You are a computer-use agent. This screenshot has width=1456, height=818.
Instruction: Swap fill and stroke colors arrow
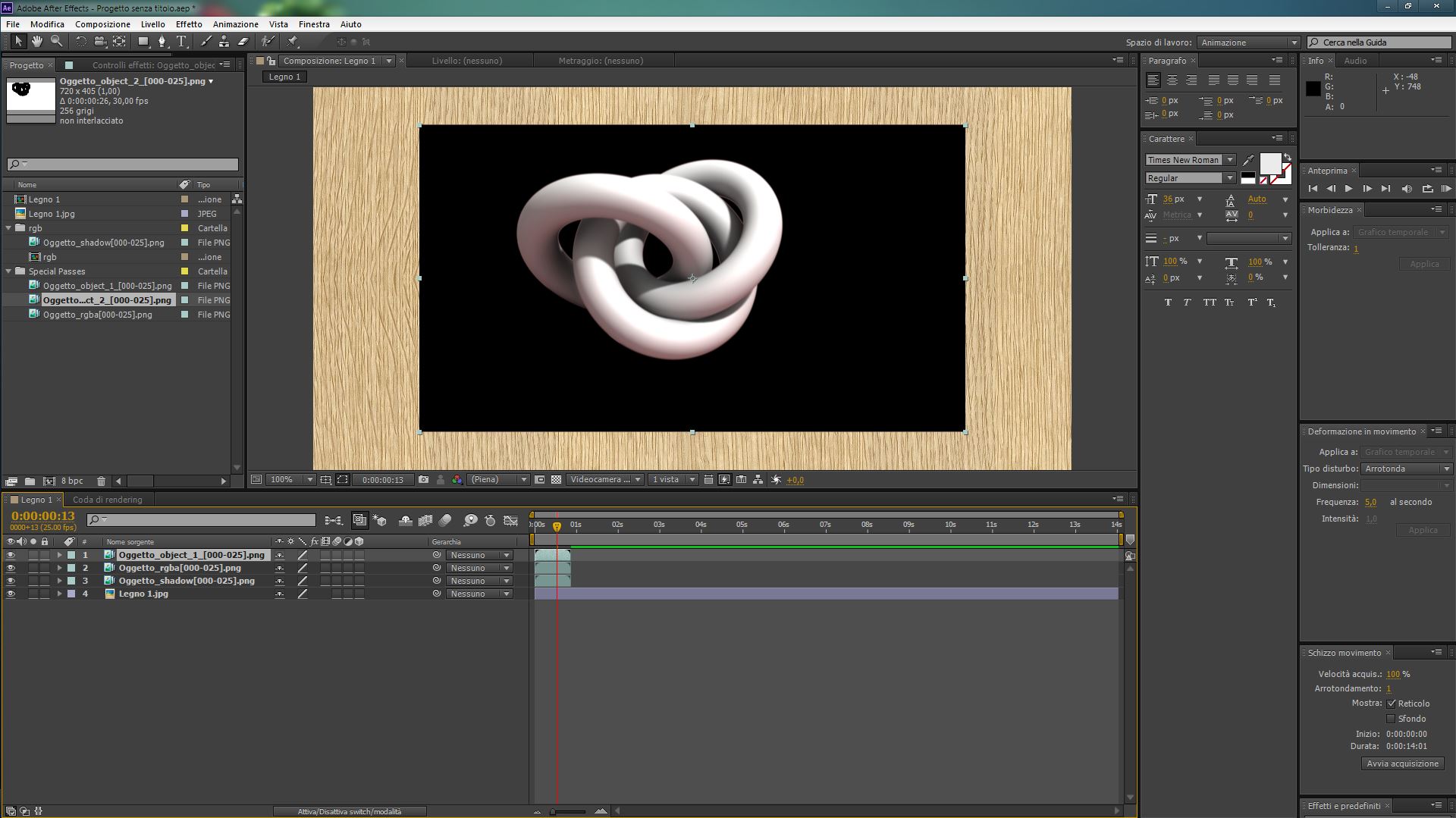coord(1287,157)
